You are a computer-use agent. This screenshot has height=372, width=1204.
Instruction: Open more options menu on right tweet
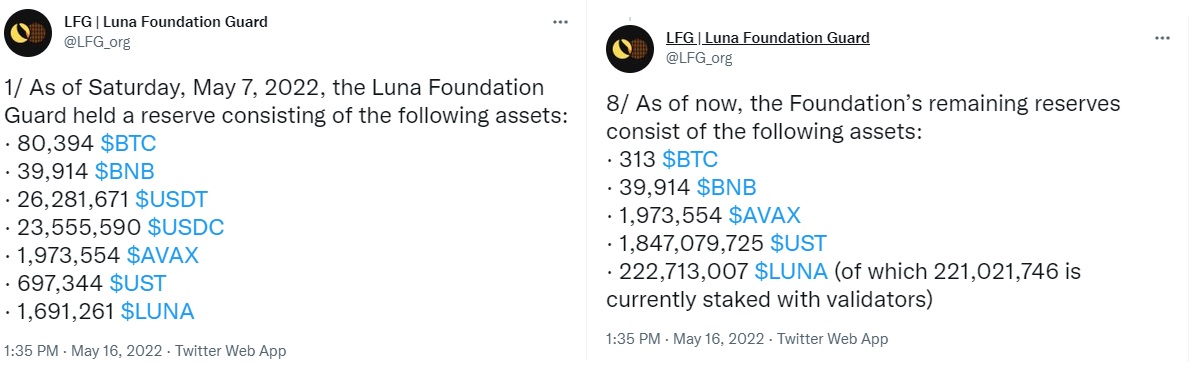pyautogui.click(x=1162, y=38)
